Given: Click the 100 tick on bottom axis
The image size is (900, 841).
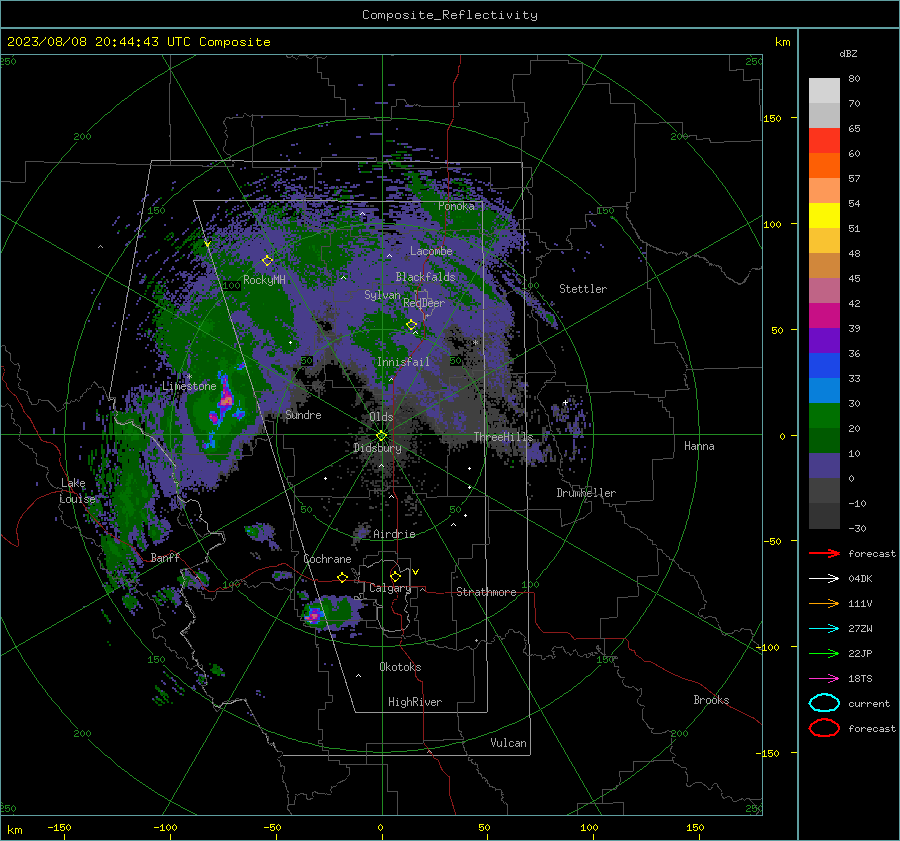Looking at the screenshot, I should 589,827.
